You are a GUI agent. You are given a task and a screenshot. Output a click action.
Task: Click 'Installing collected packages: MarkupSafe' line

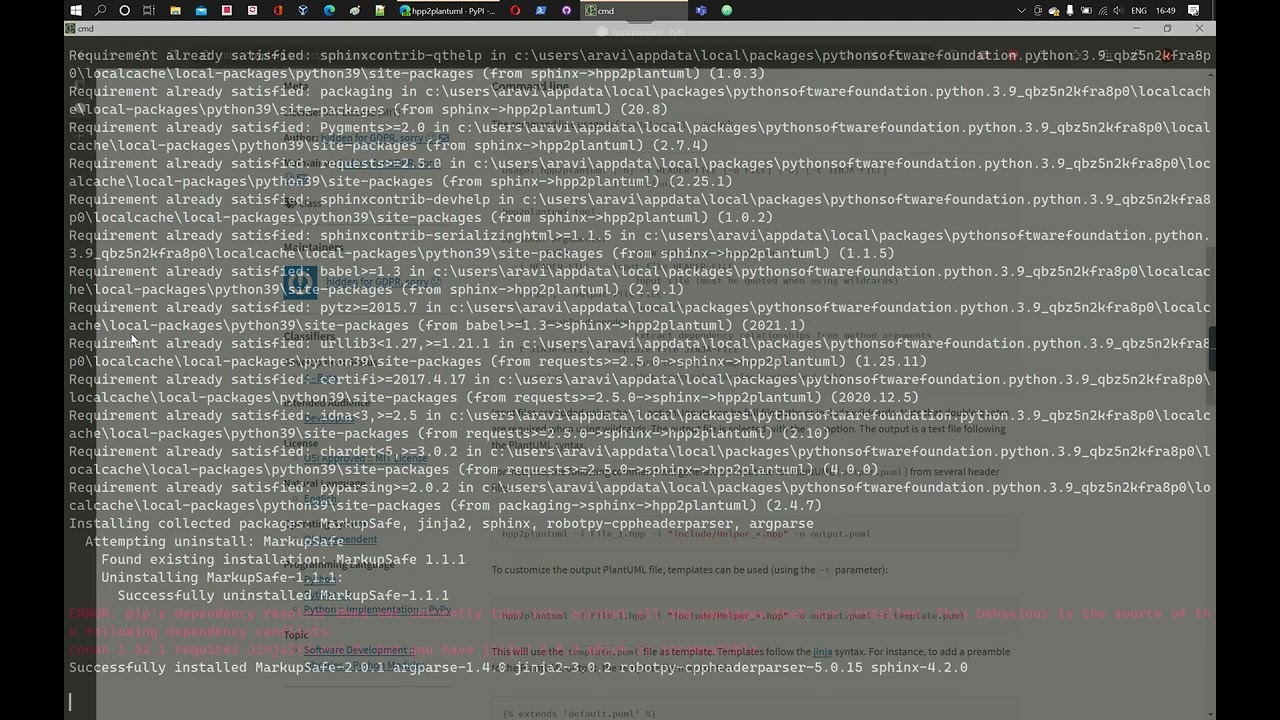pyautogui.click(x=441, y=523)
